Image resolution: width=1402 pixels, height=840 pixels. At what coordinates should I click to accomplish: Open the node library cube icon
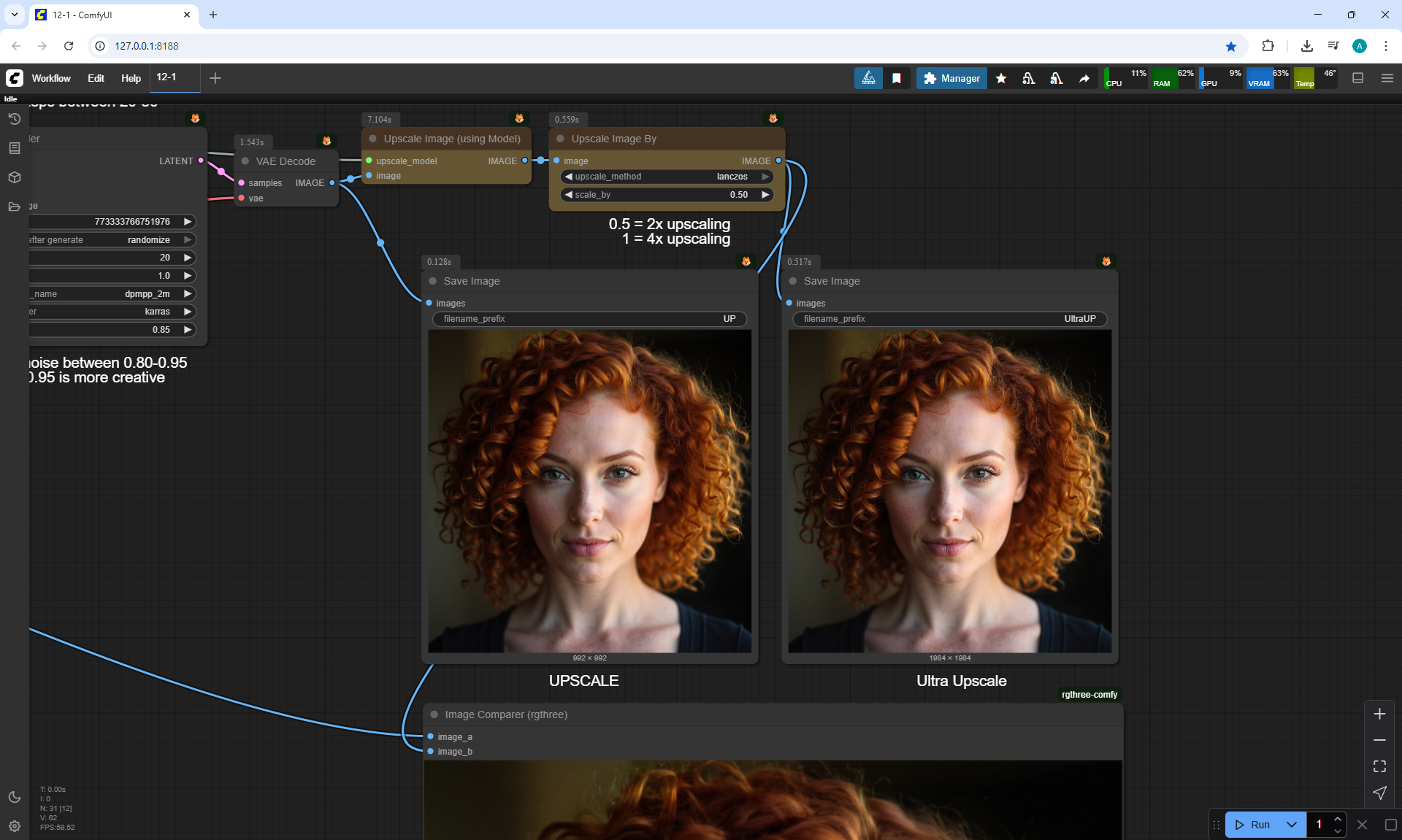14,177
